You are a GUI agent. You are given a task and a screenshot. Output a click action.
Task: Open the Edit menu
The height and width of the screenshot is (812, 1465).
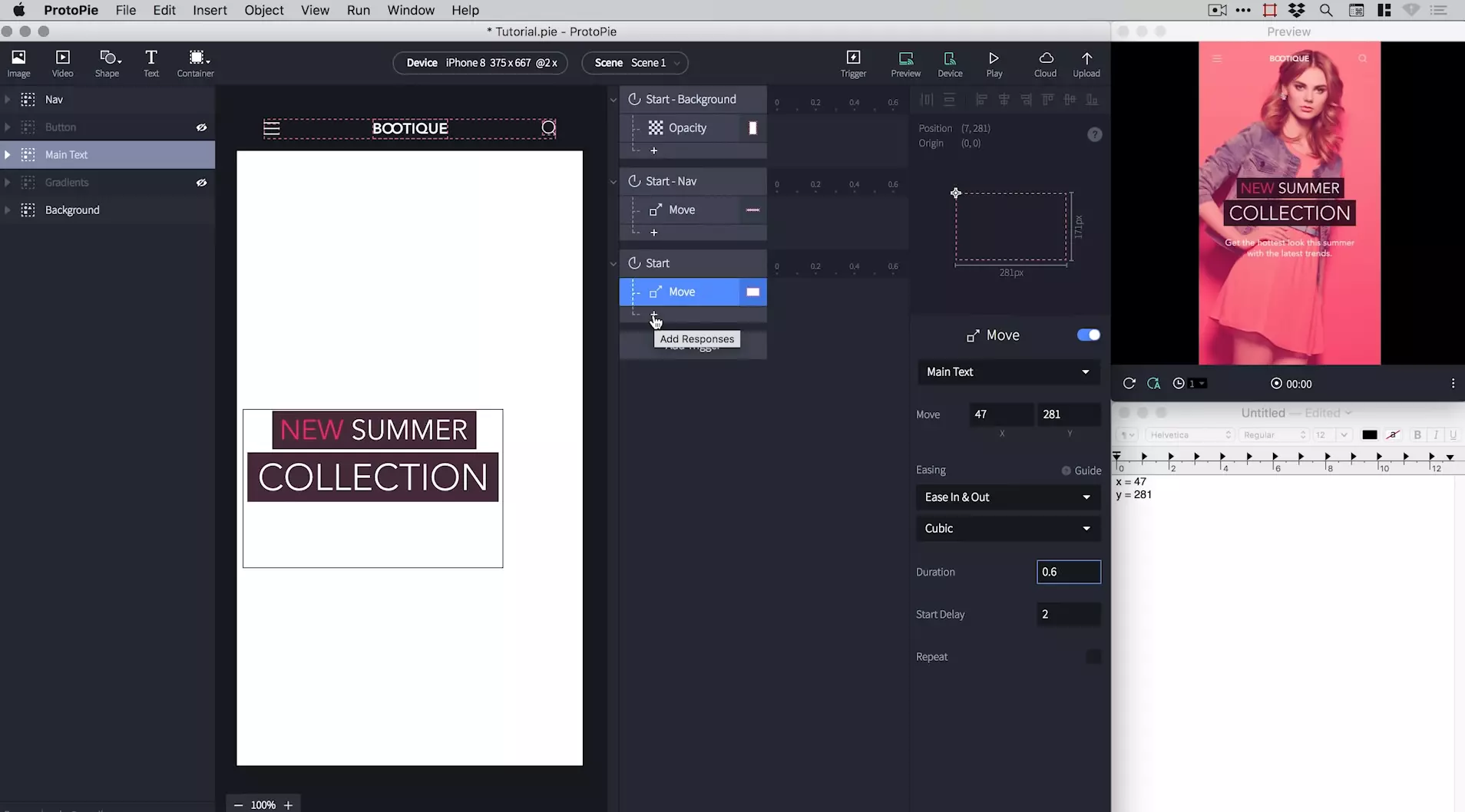point(164,10)
